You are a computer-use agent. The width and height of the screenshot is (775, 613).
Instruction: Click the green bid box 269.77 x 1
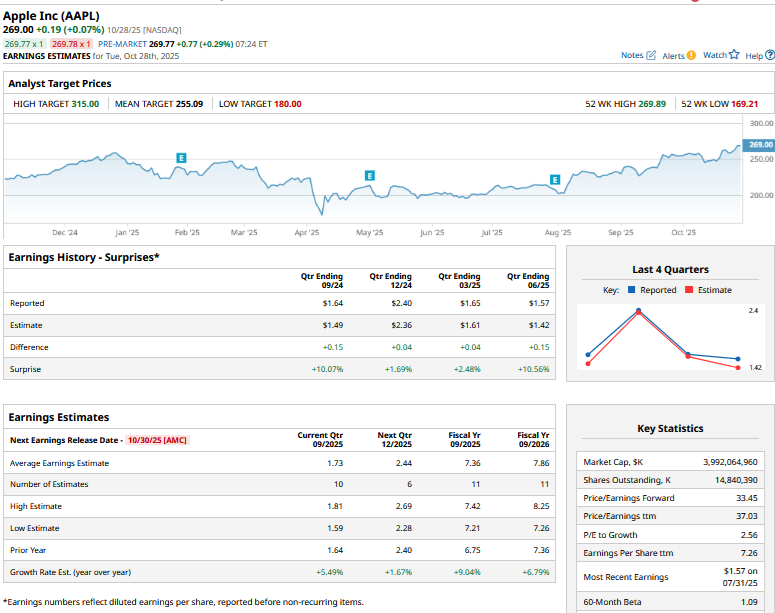coord(24,44)
